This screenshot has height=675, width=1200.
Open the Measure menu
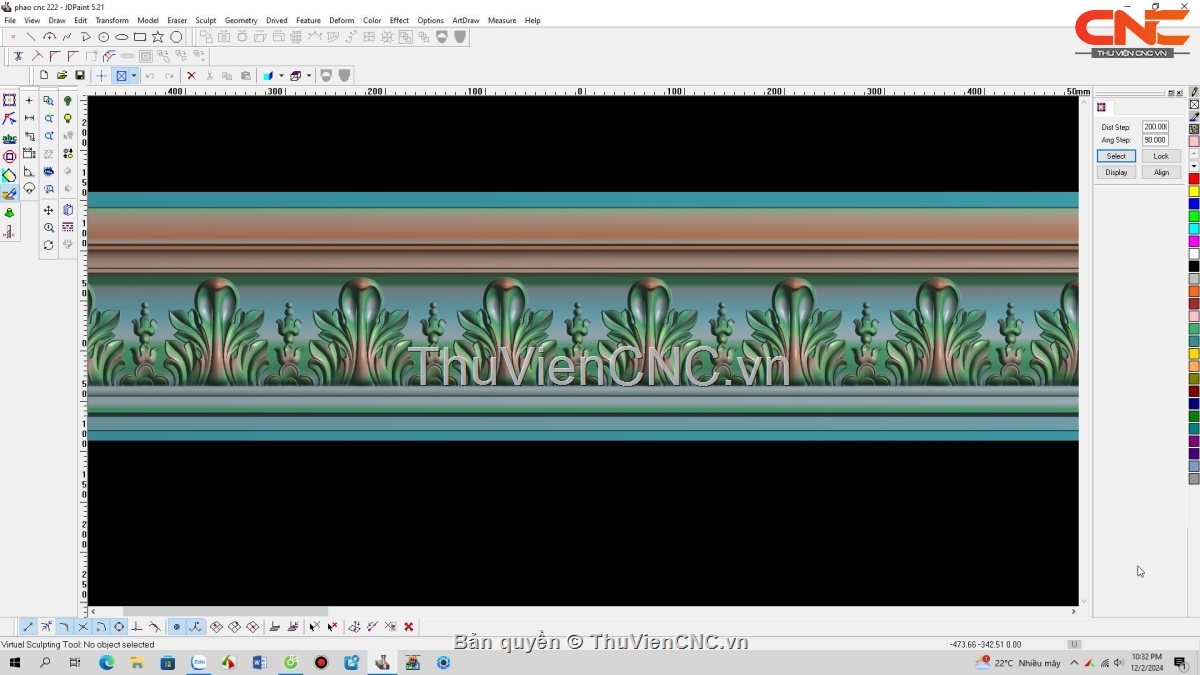(502, 20)
